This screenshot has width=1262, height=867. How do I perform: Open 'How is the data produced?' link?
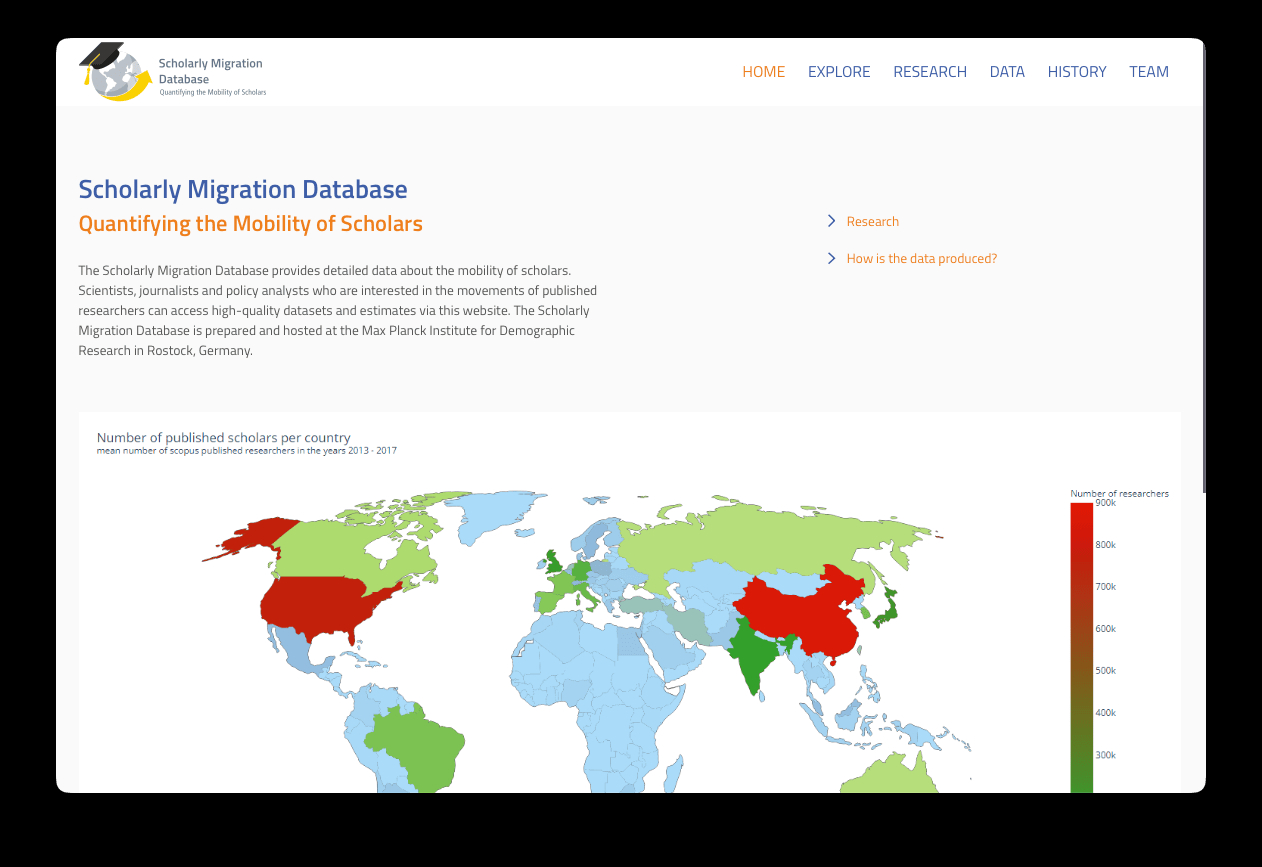tap(921, 259)
